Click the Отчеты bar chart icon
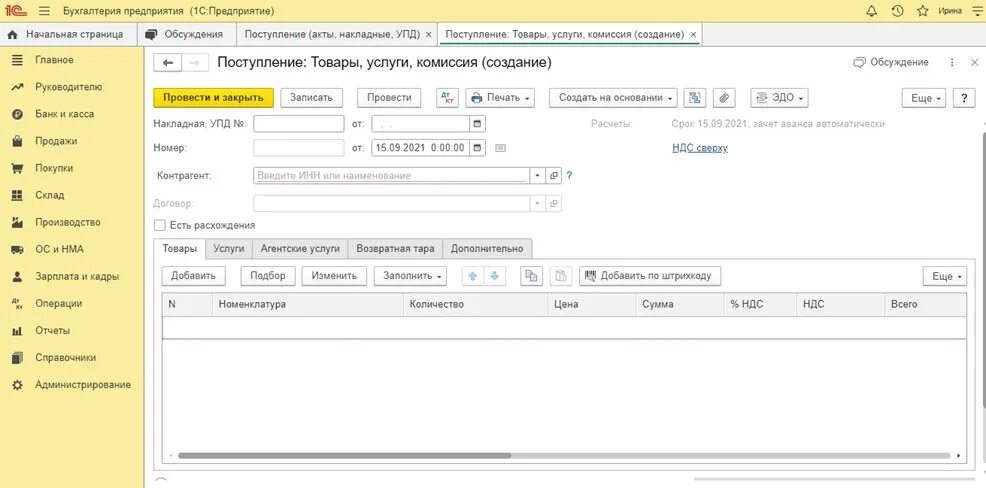The image size is (986, 488). [17, 331]
